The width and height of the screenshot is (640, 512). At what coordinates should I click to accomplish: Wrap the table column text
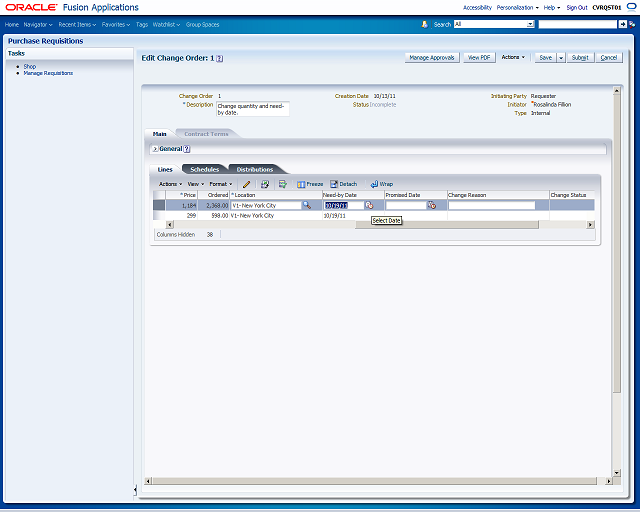coord(382,184)
